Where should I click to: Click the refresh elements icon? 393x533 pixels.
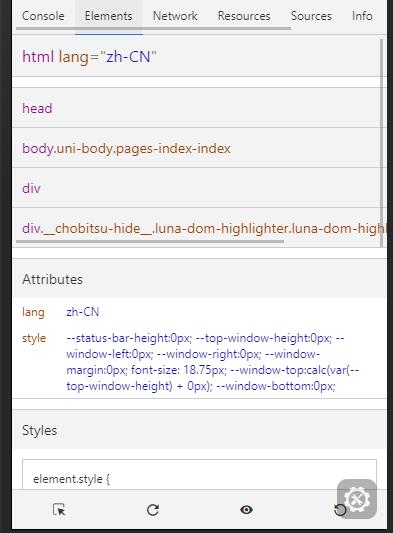(x=153, y=510)
